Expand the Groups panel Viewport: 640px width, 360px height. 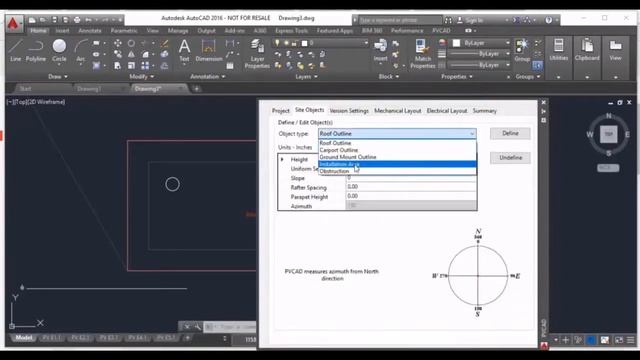(527, 76)
